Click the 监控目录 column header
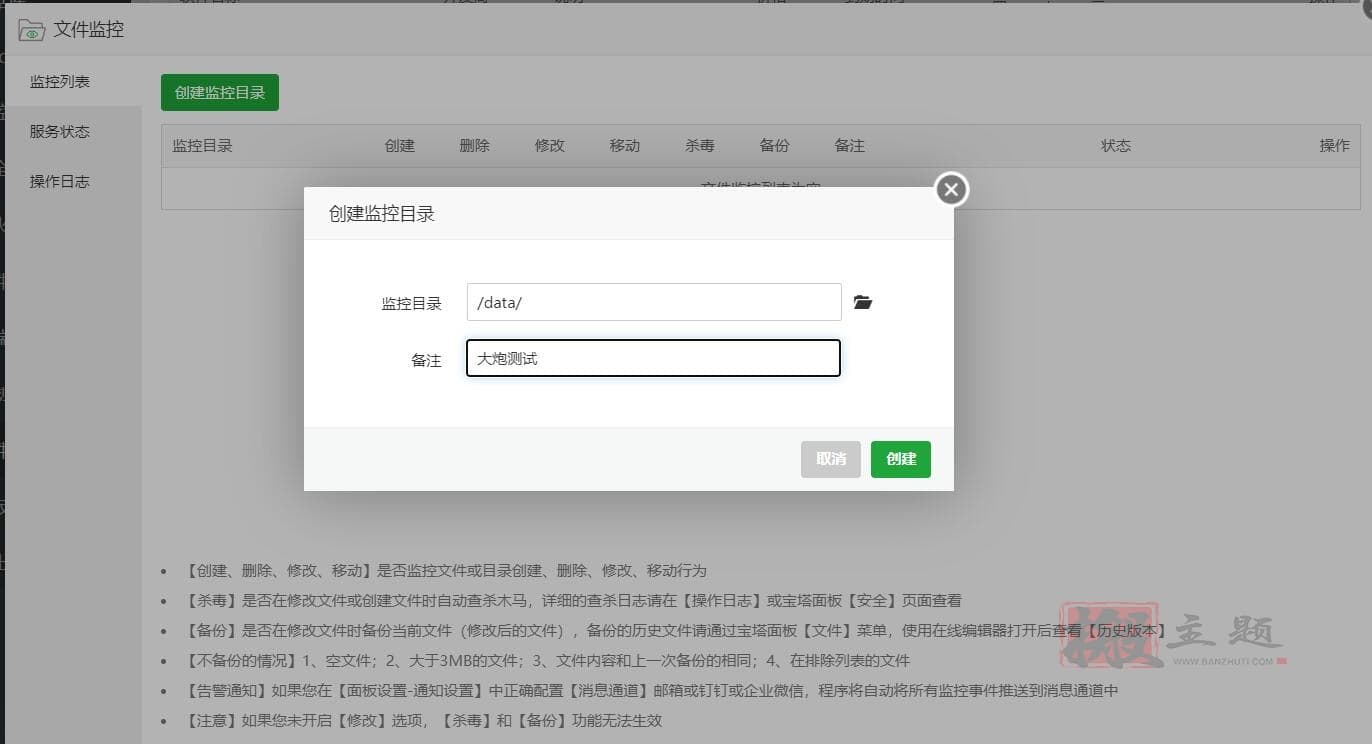This screenshot has width=1372, height=744. [x=203, y=145]
